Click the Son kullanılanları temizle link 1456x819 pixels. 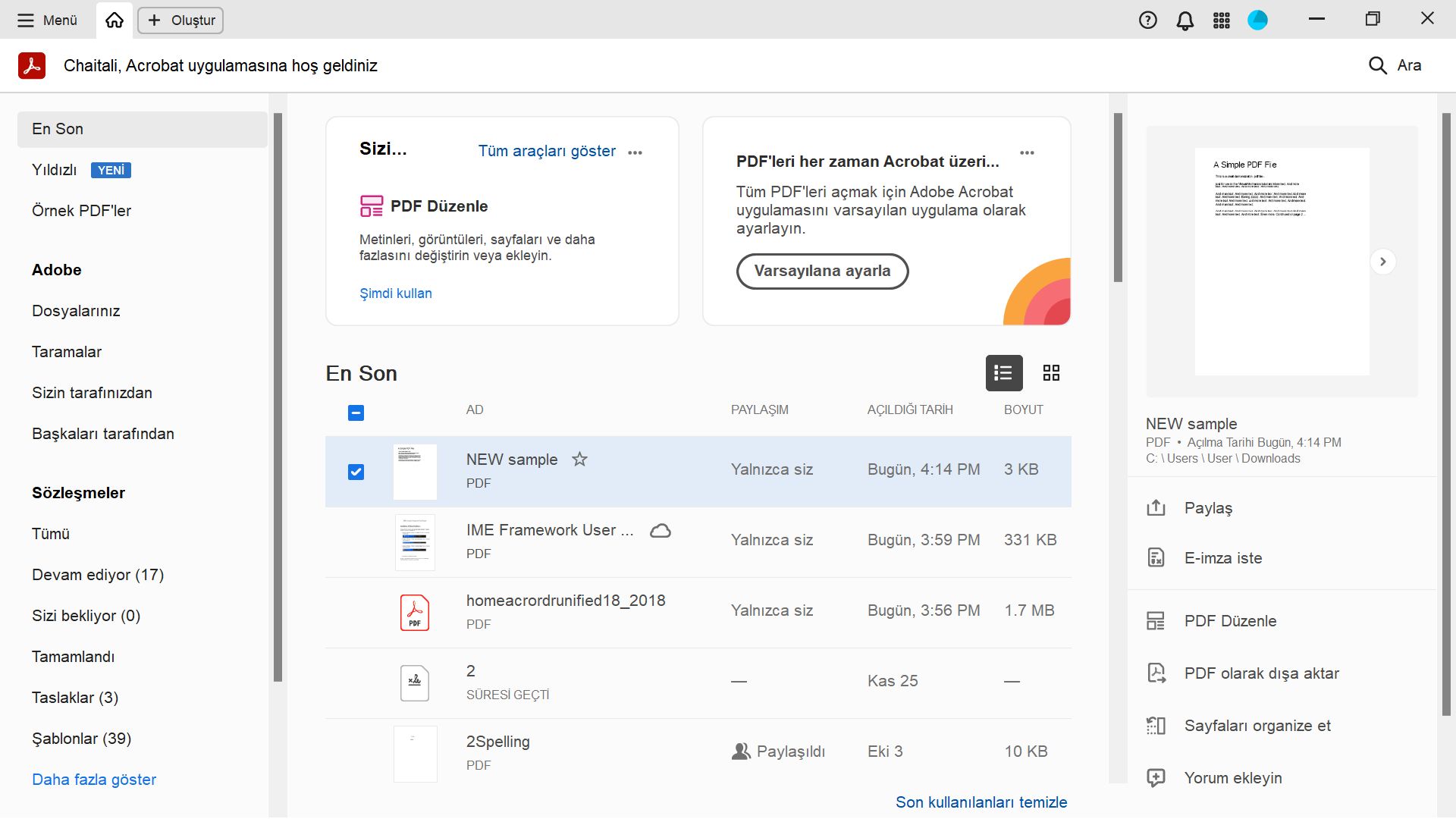pos(981,802)
